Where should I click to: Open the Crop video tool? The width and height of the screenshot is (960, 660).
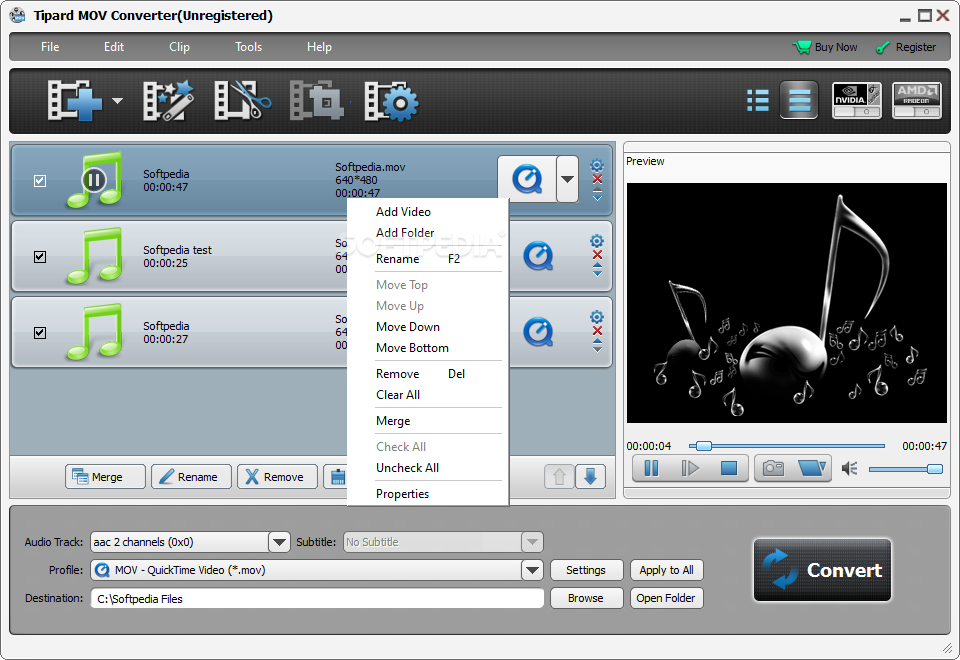pos(316,100)
